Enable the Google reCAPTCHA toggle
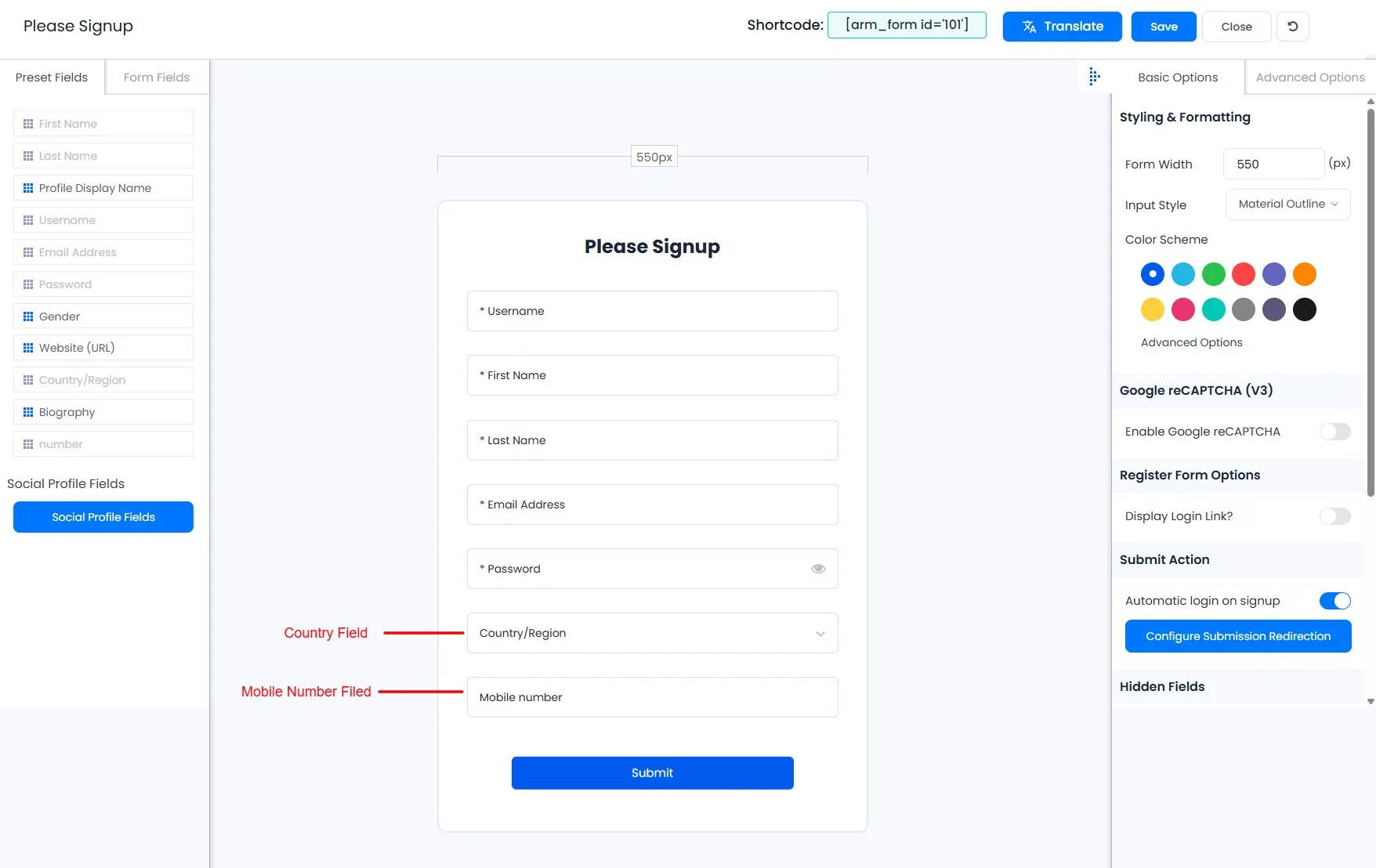Image resolution: width=1376 pixels, height=868 pixels. [x=1334, y=432]
